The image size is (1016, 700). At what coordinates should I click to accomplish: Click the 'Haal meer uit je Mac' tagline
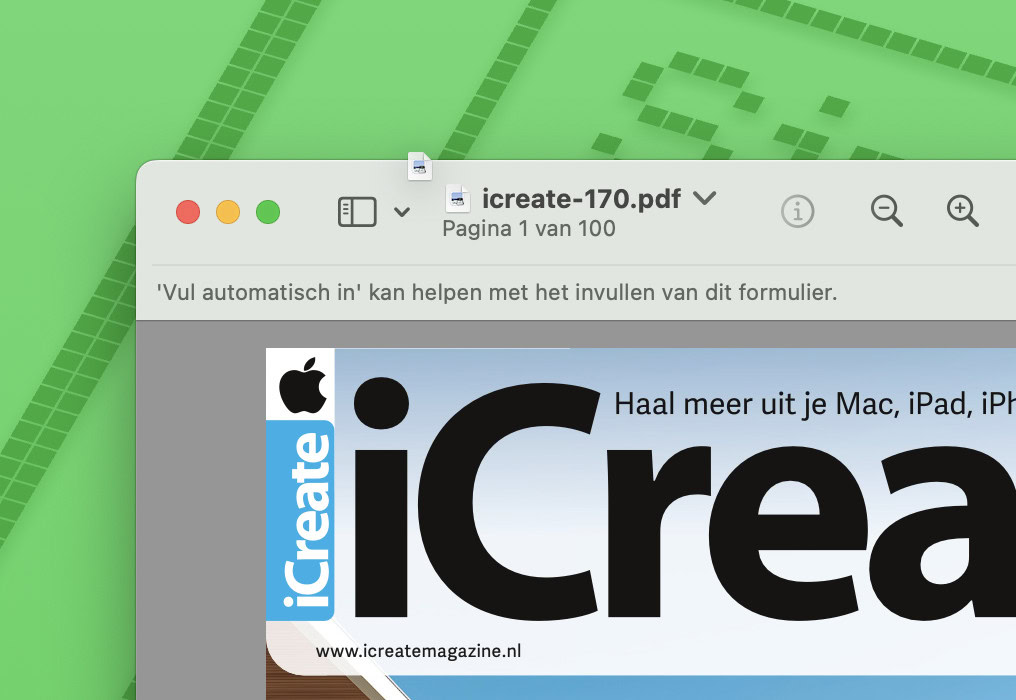click(x=814, y=404)
